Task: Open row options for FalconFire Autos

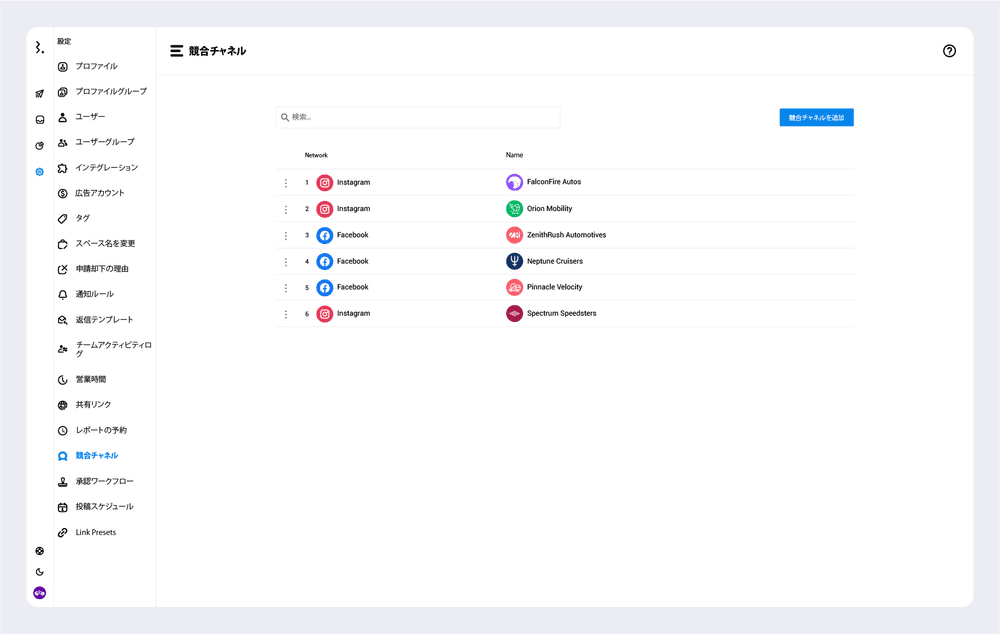Action: click(286, 183)
